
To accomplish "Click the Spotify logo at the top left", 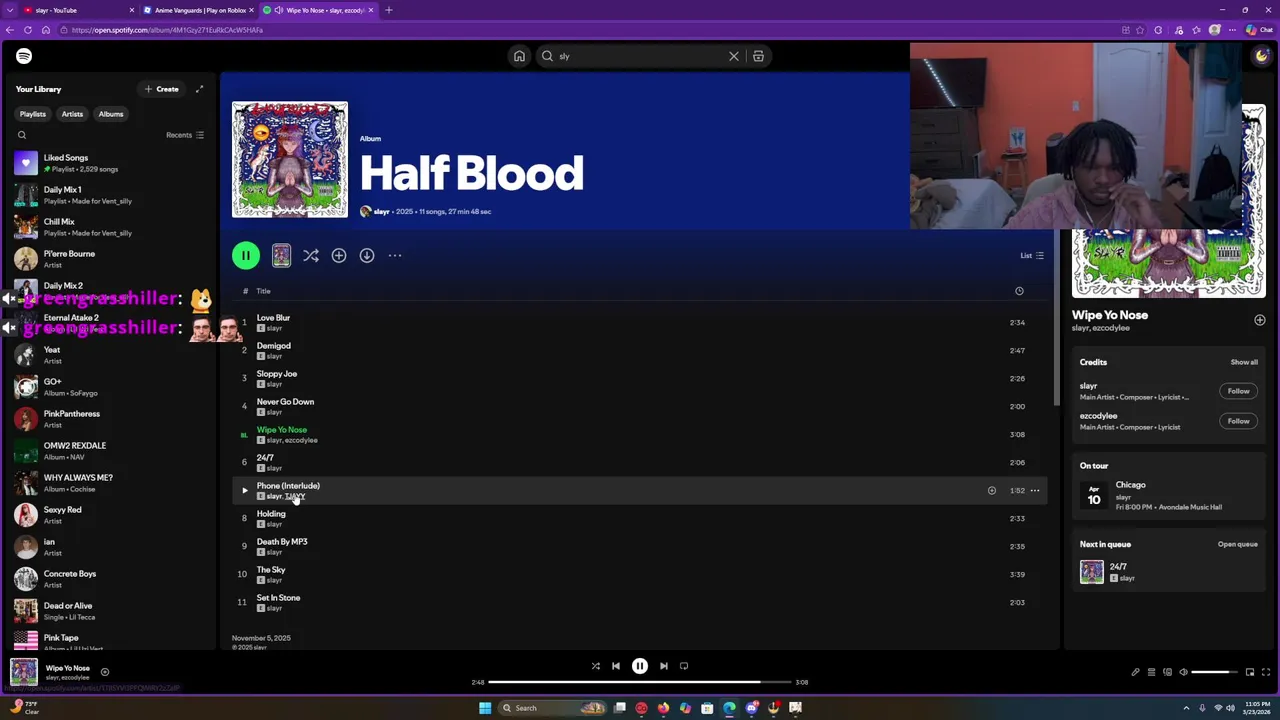I will 24,56.
